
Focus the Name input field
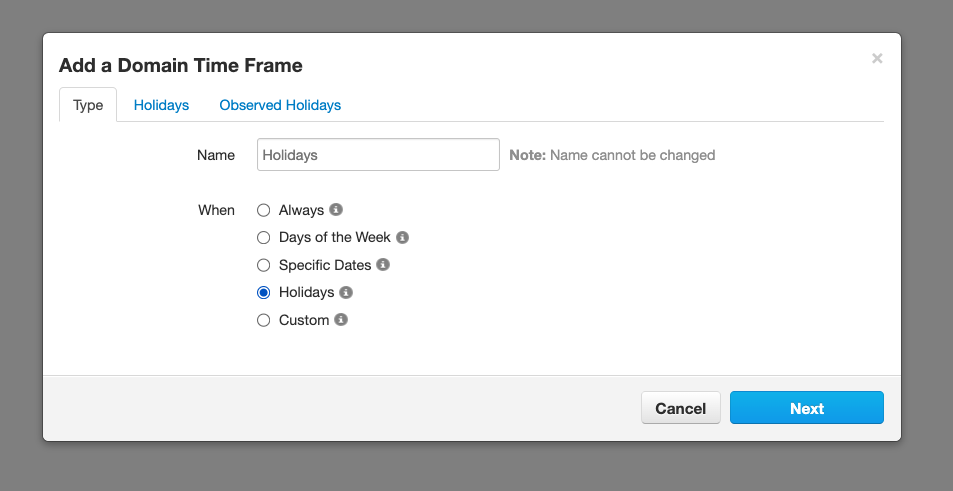pos(378,154)
